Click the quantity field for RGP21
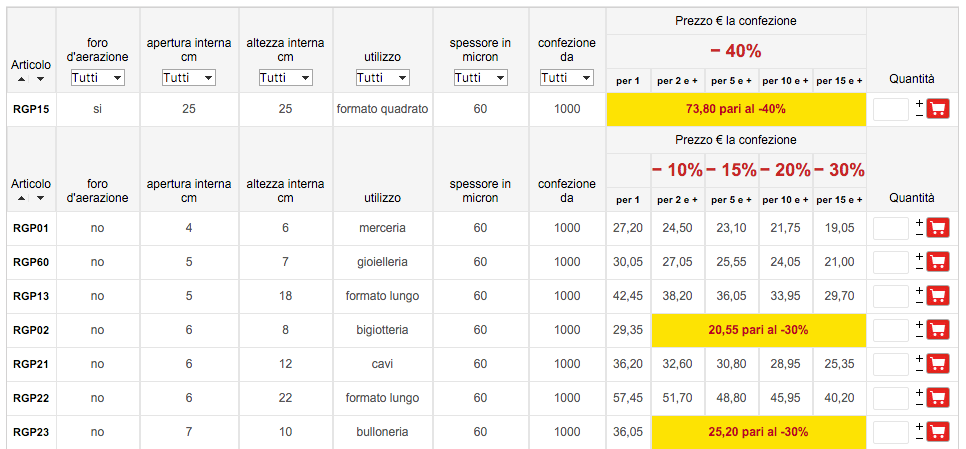This screenshot has height=449, width=966. click(x=891, y=364)
